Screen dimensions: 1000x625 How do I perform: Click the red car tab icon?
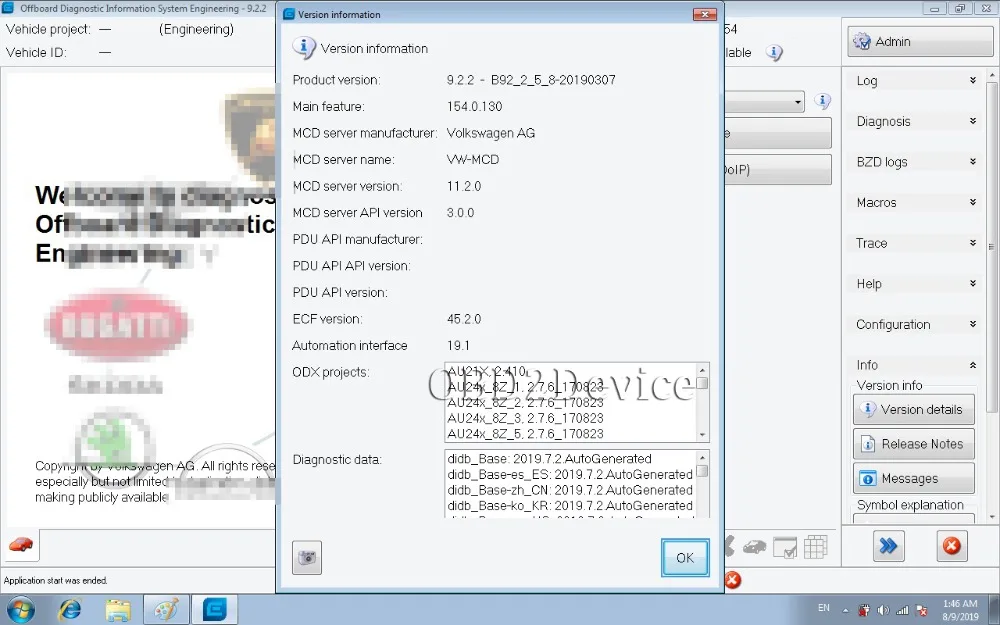(20, 545)
